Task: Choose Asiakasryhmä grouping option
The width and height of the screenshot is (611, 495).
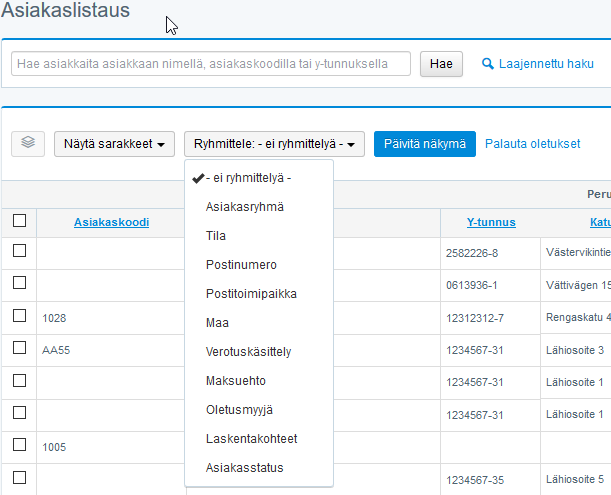Action: click(259, 207)
